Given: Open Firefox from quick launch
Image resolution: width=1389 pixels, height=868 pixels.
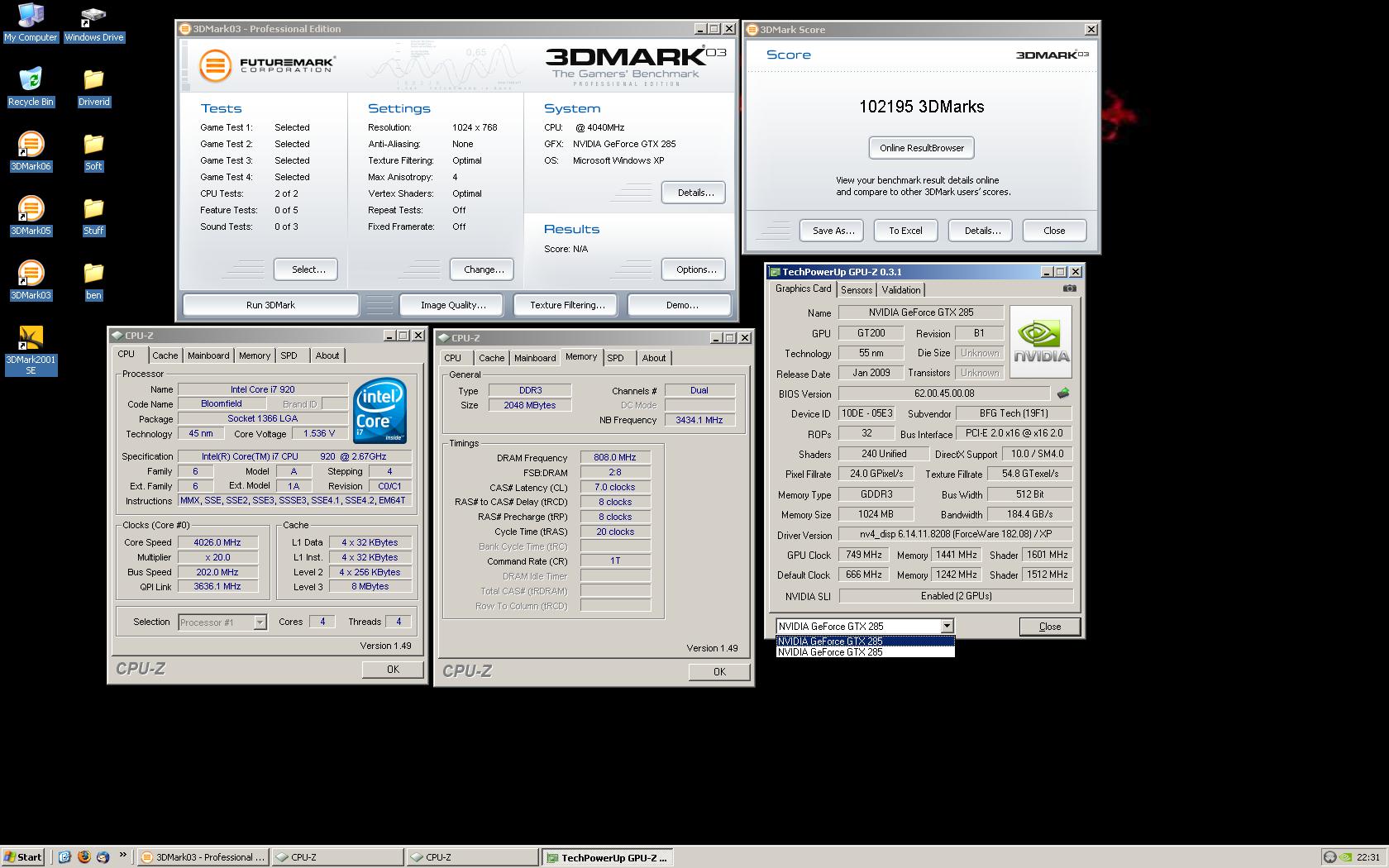Looking at the screenshot, I should click(x=84, y=857).
